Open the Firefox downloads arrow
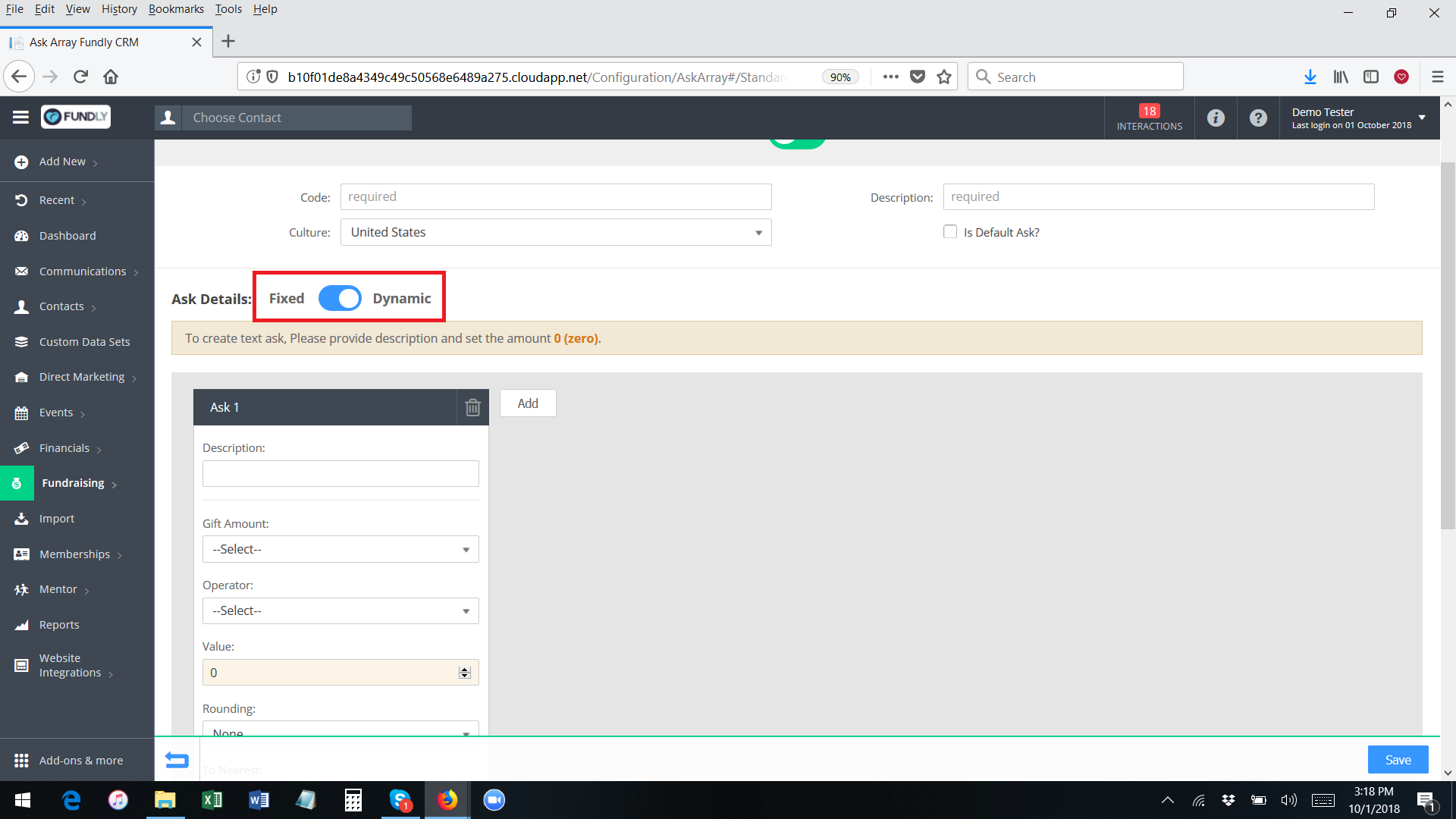Viewport: 1456px width, 819px height. pyautogui.click(x=1310, y=77)
